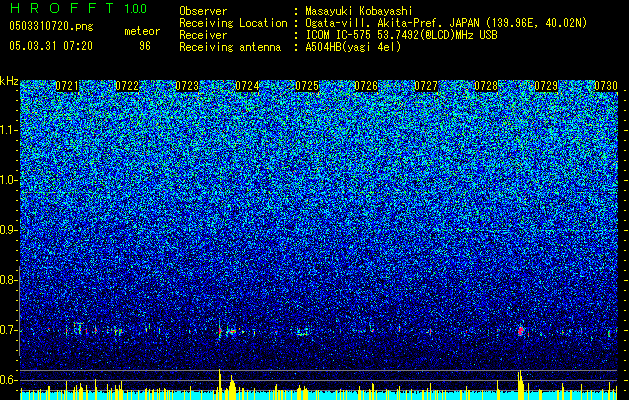Select the file name 0503310720.png

point(51,26)
